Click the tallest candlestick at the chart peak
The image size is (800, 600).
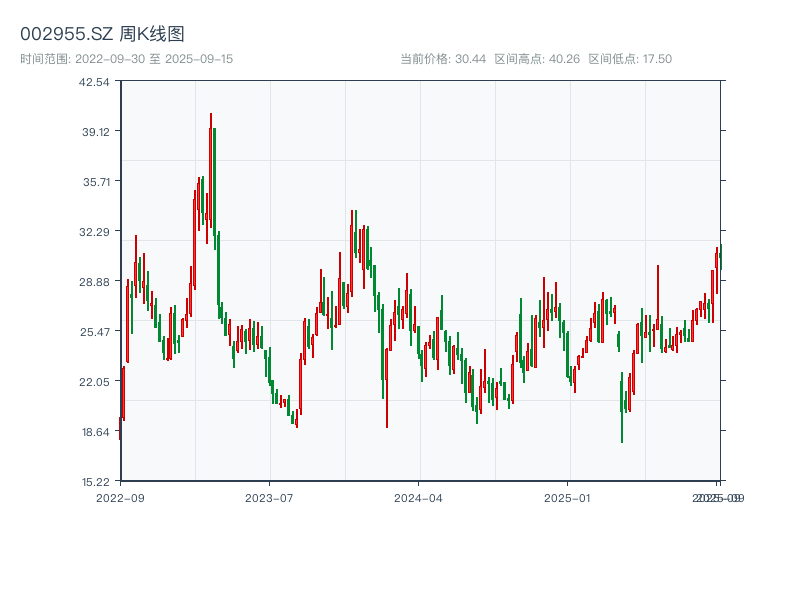tap(211, 170)
